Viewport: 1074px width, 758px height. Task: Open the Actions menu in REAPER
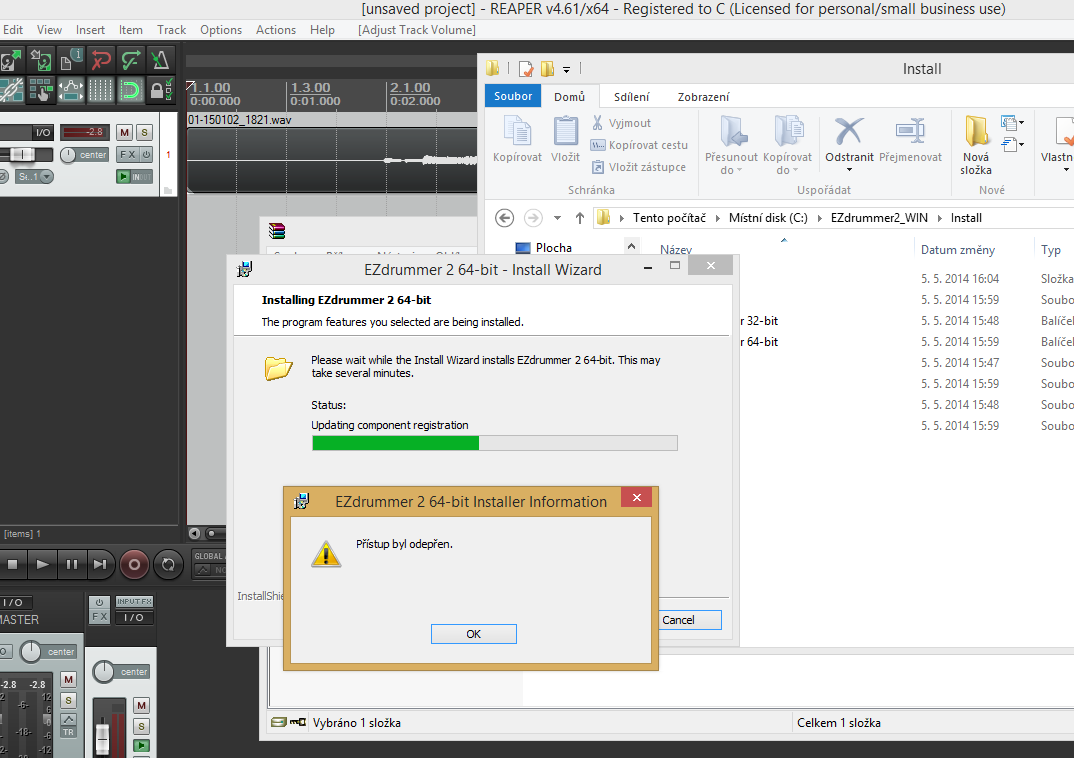[x=275, y=29]
